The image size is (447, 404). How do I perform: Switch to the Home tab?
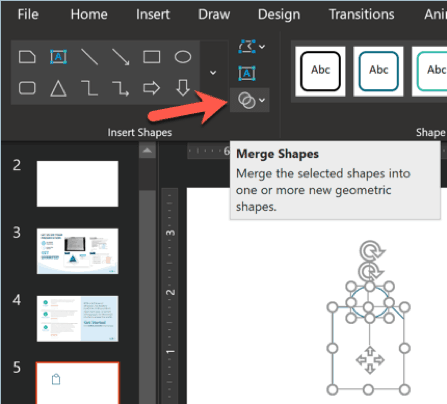[89, 15]
